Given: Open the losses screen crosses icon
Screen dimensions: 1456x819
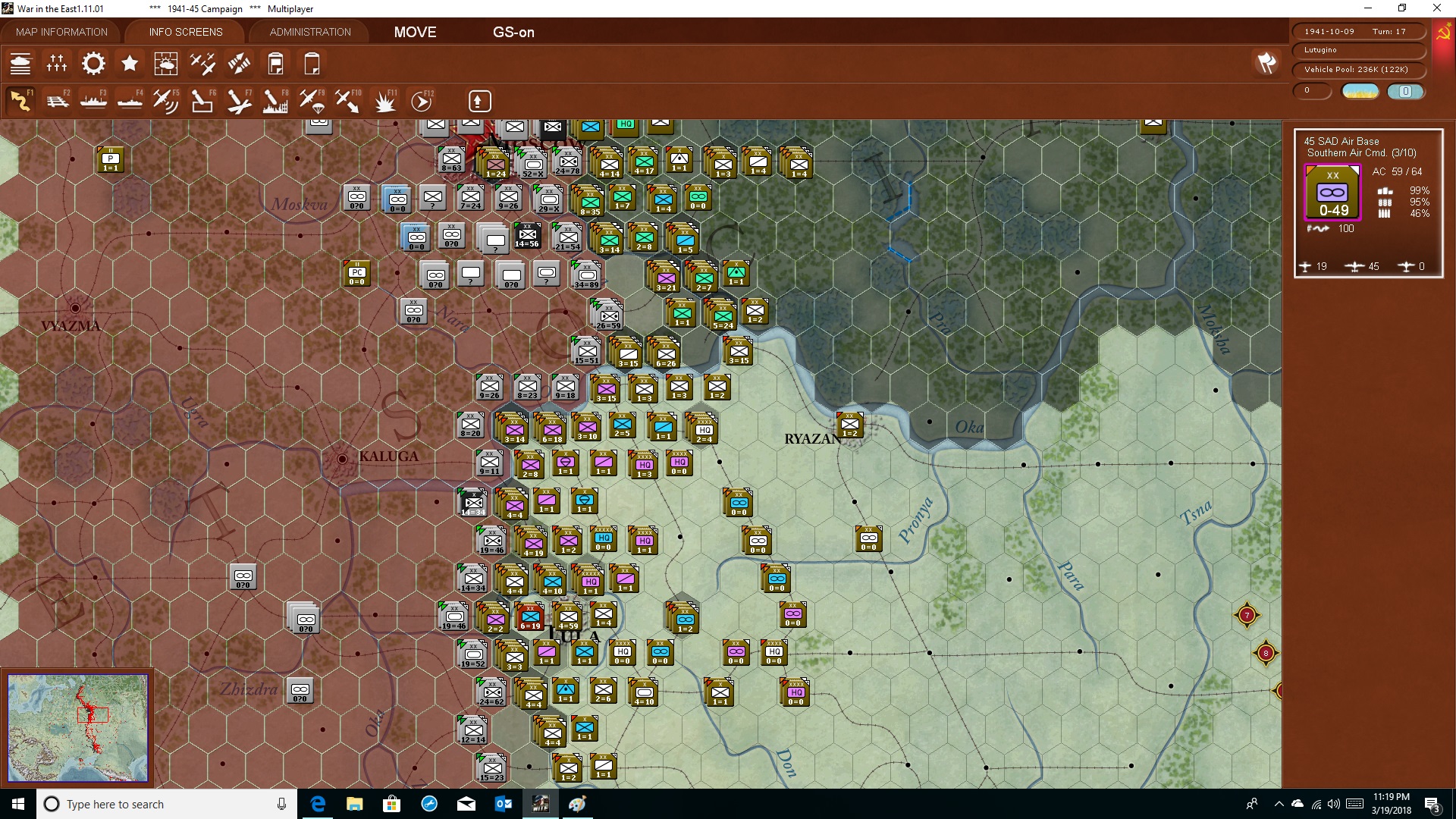Looking at the screenshot, I should click(x=57, y=64).
